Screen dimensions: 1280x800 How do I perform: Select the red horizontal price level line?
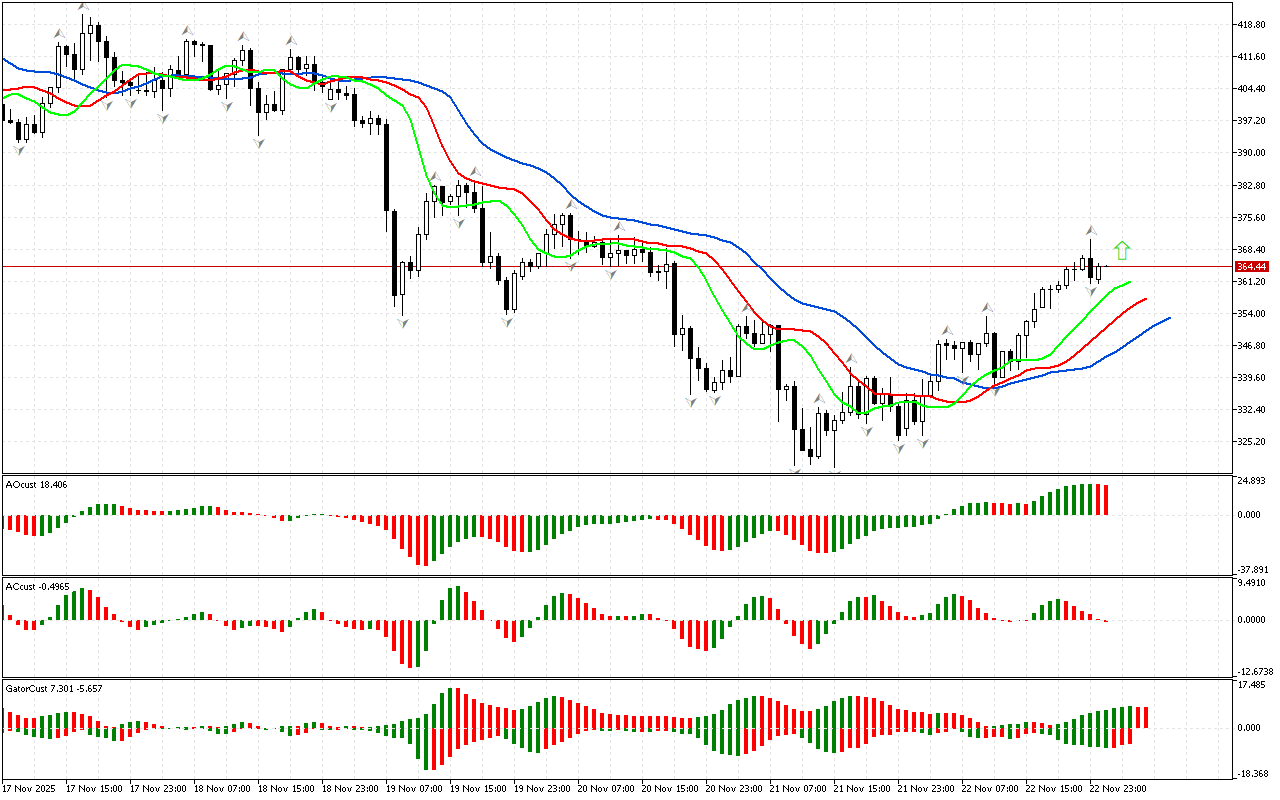pyautogui.click(x=600, y=267)
